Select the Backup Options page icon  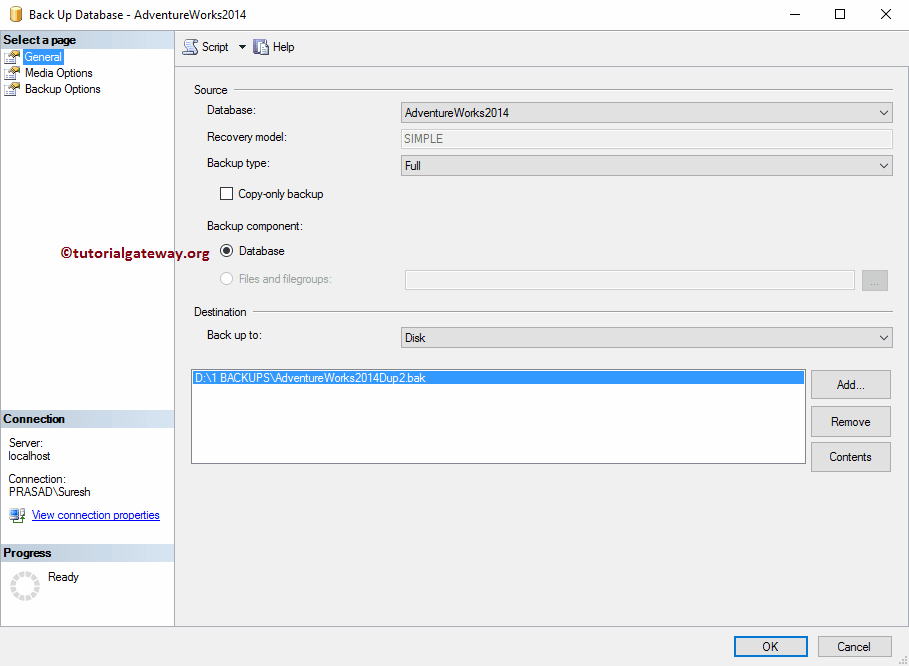(12, 89)
